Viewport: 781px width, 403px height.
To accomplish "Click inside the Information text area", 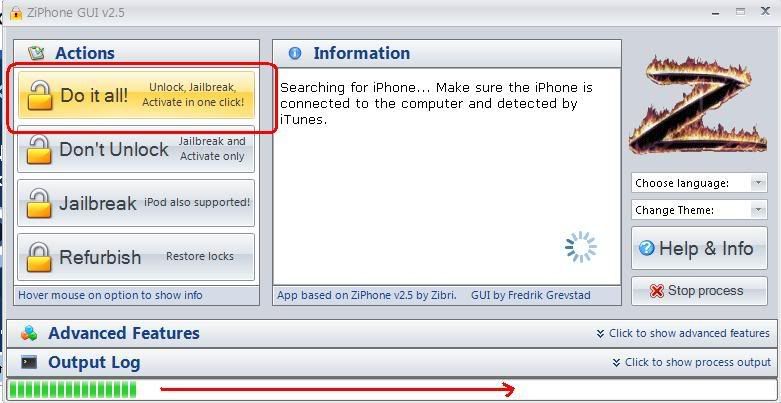I will pyautogui.click(x=447, y=176).
